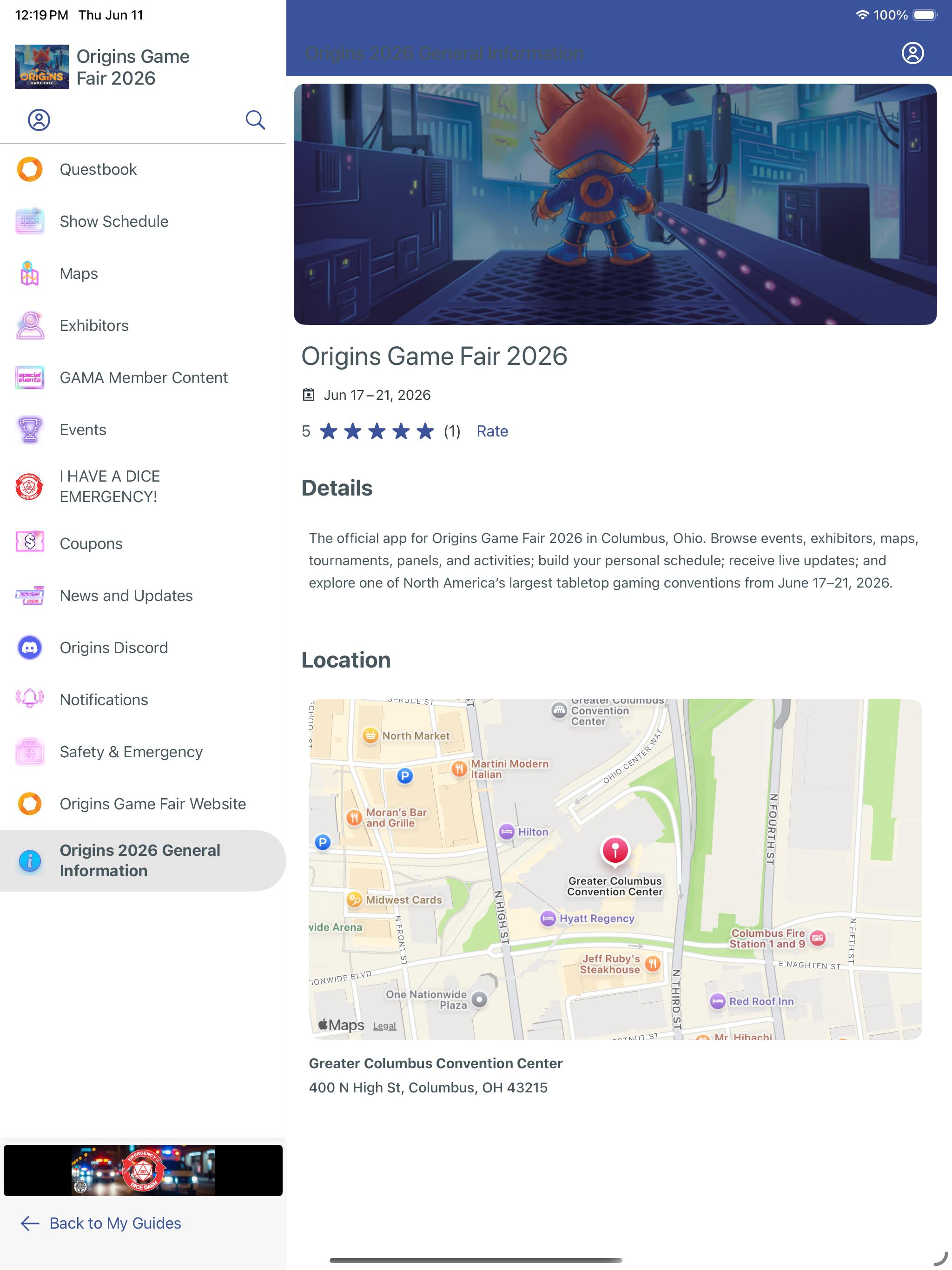Tap the five-star rating display

click(x=377, y=430)
